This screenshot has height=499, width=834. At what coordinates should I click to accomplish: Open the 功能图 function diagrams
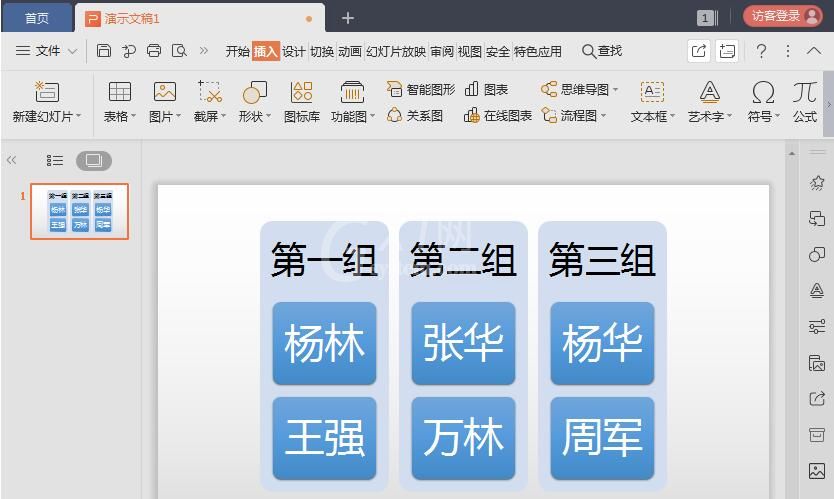click(352, 92)
